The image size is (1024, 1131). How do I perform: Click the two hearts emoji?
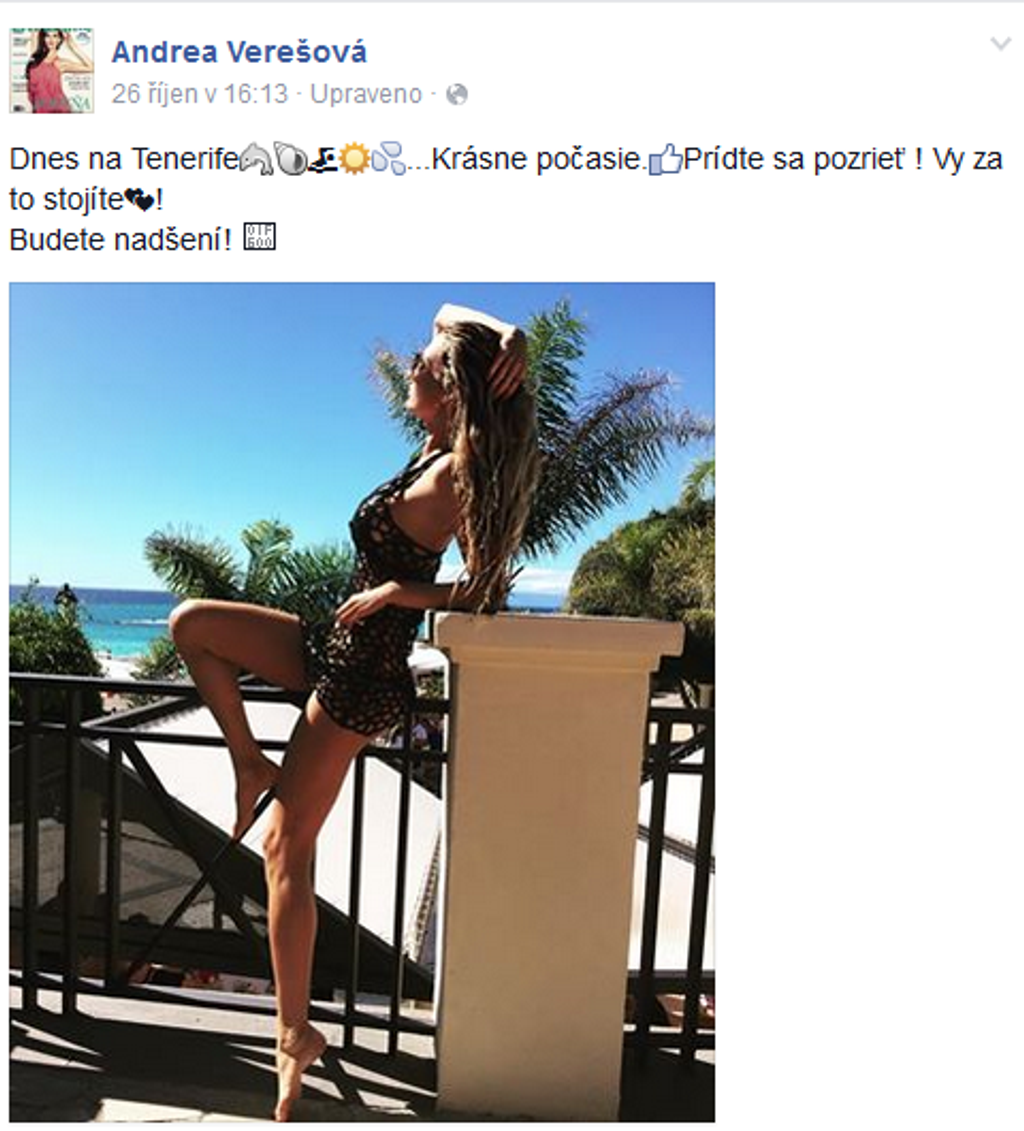tap(139, 201)
